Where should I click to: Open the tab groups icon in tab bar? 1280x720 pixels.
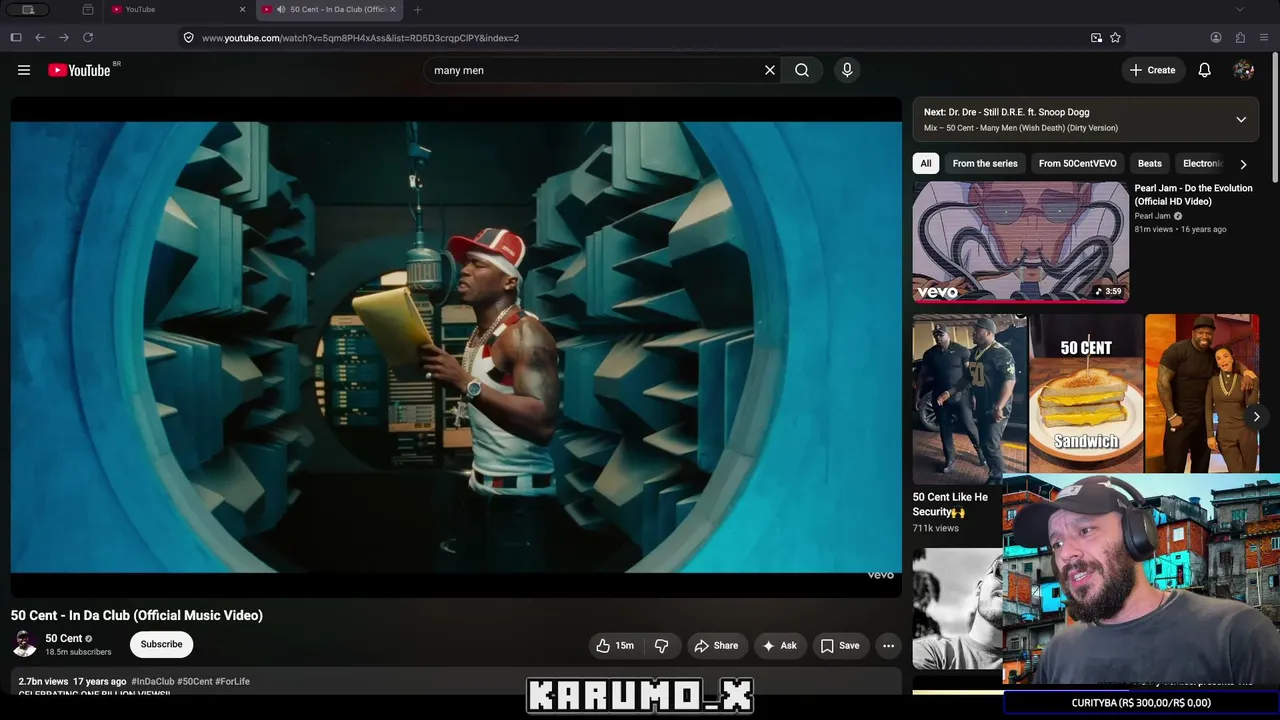[88, 9]
